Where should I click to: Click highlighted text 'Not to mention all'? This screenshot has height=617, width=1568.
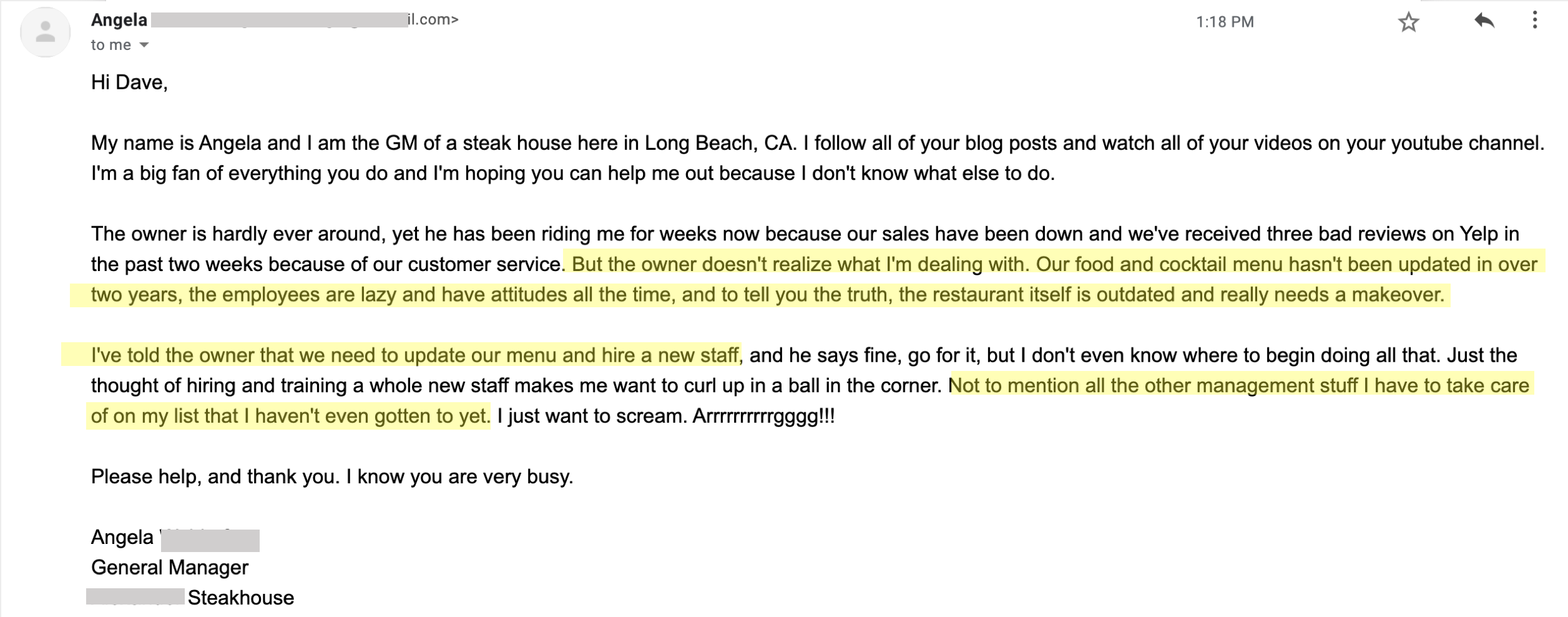click(1239, 385)
